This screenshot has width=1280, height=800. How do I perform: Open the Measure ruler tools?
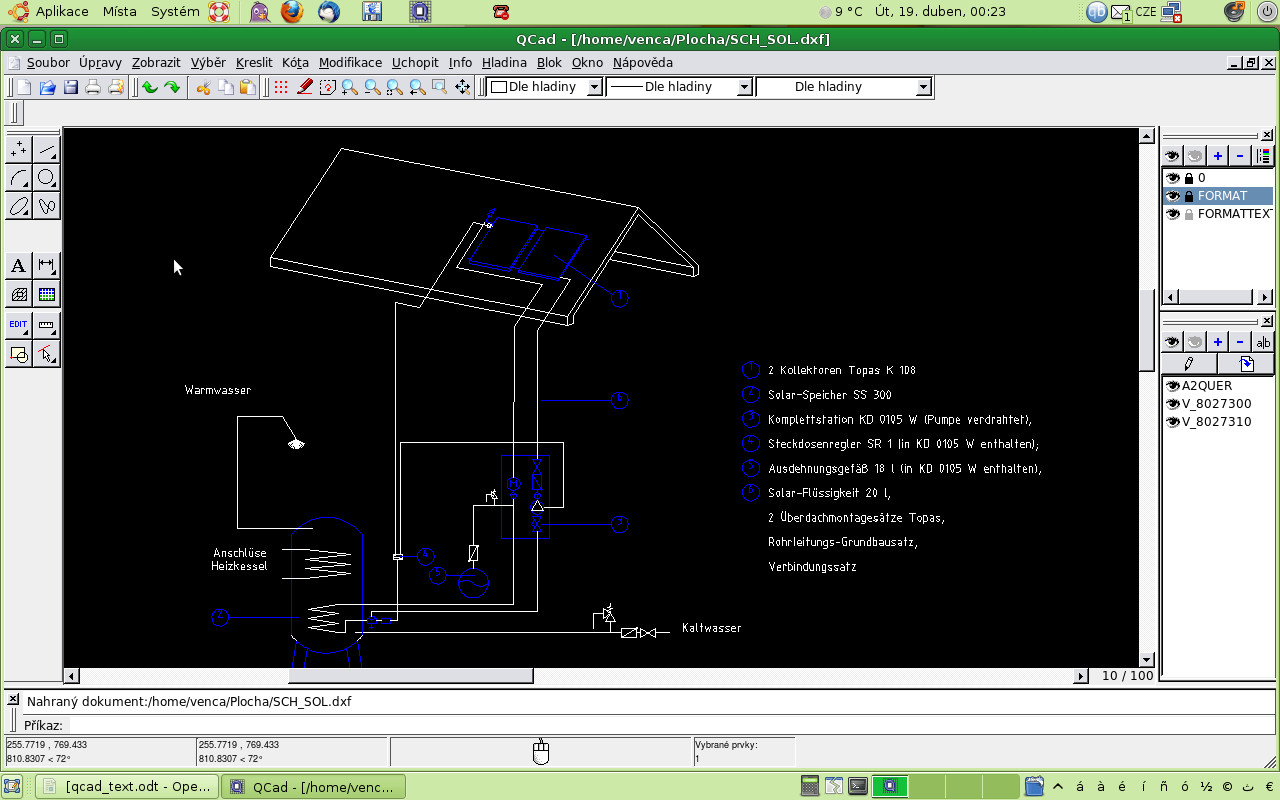[x=47, y=325]
